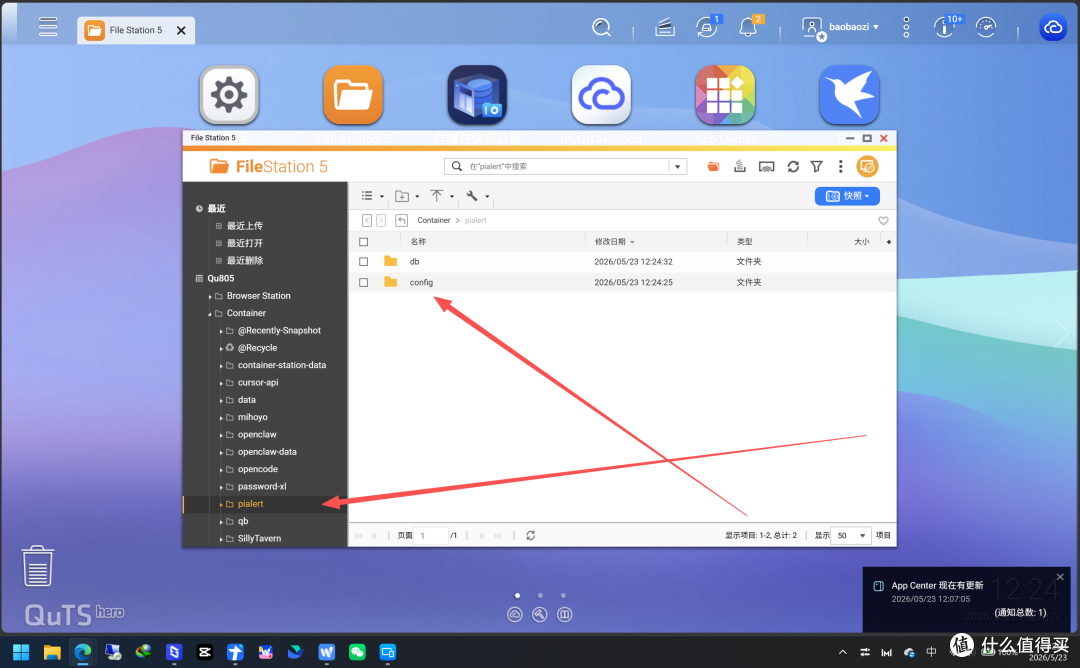Expand the openclaw-data folder arrow
This screenshot has height=668, width=1080.
[221, 452]
